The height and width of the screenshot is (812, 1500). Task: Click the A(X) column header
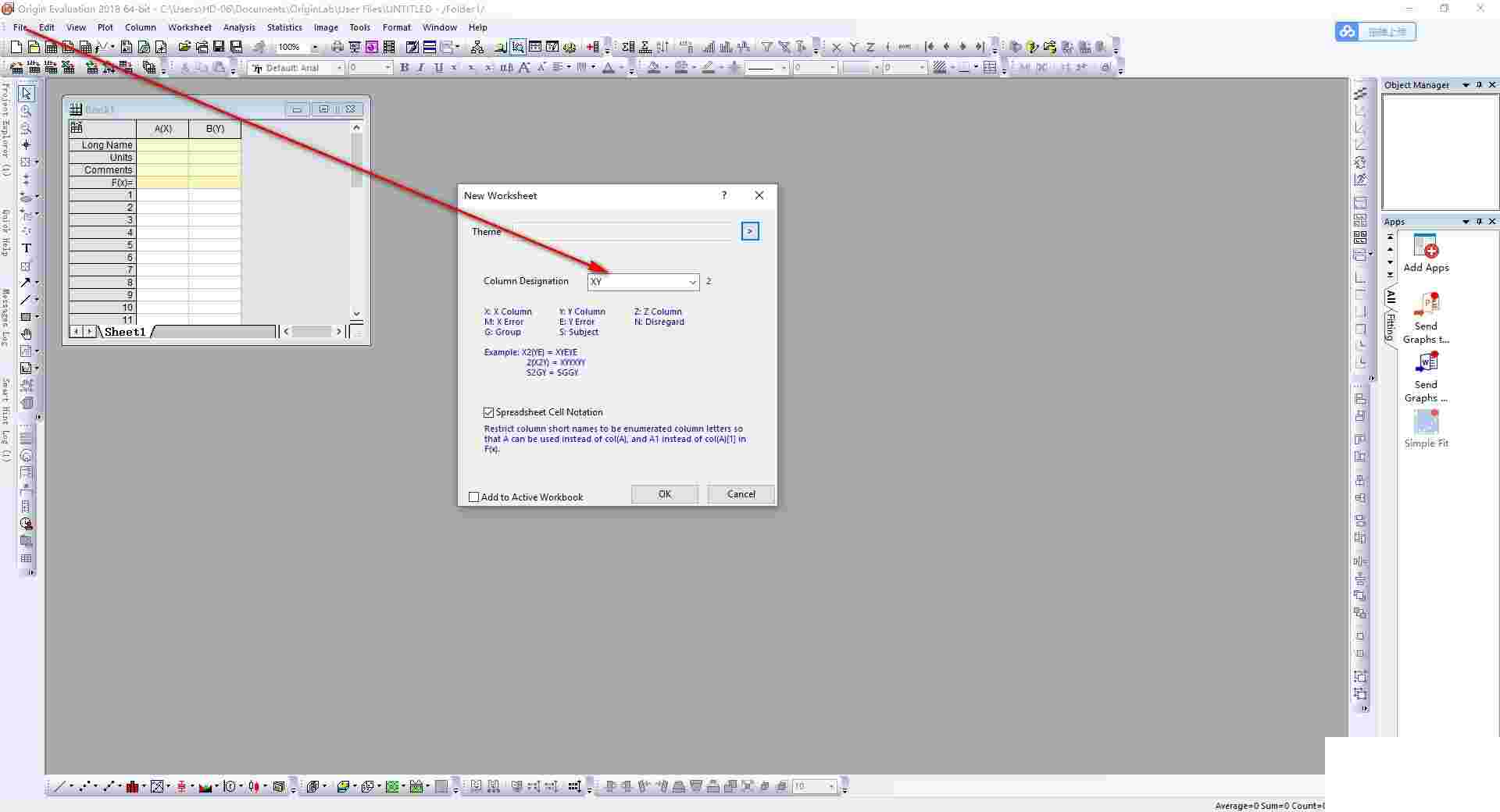(x=162, y=129)
